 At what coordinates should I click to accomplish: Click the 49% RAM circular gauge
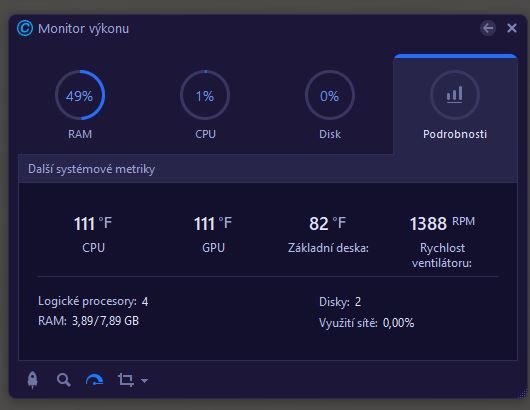click(x=80, y=95)
